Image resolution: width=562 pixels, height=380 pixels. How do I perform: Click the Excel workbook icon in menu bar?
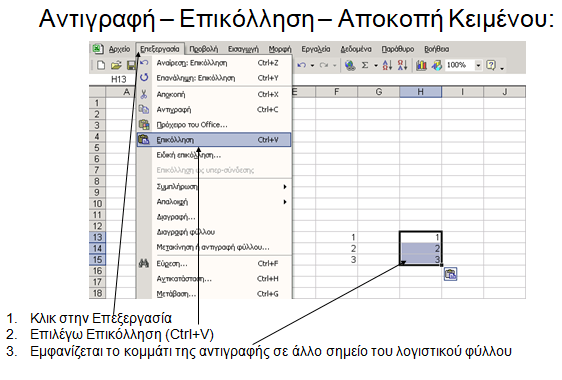[x=98, y=49]
